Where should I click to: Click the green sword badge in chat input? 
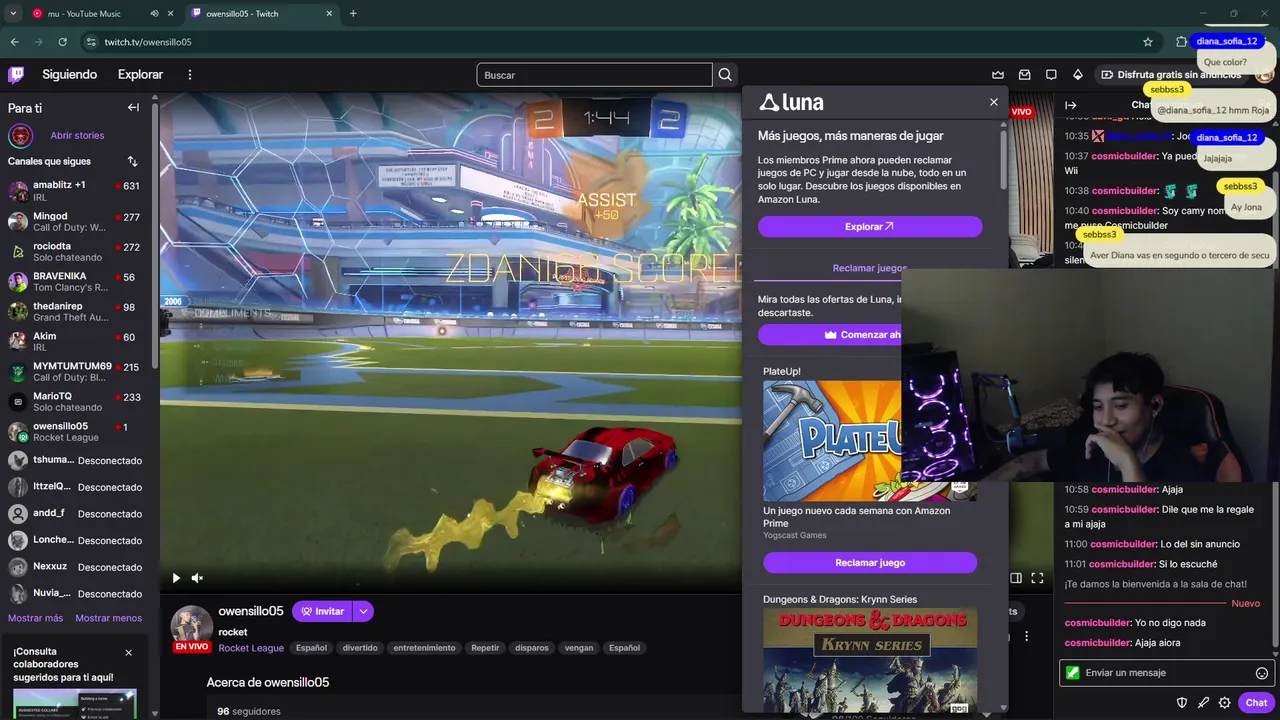(x=1072, y=673)
